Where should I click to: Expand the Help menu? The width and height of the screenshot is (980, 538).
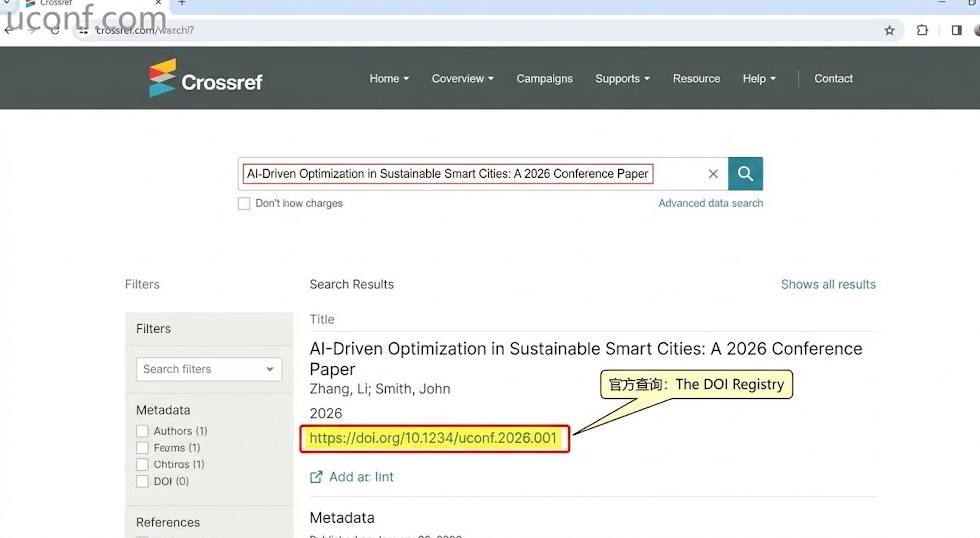[759, 79]
